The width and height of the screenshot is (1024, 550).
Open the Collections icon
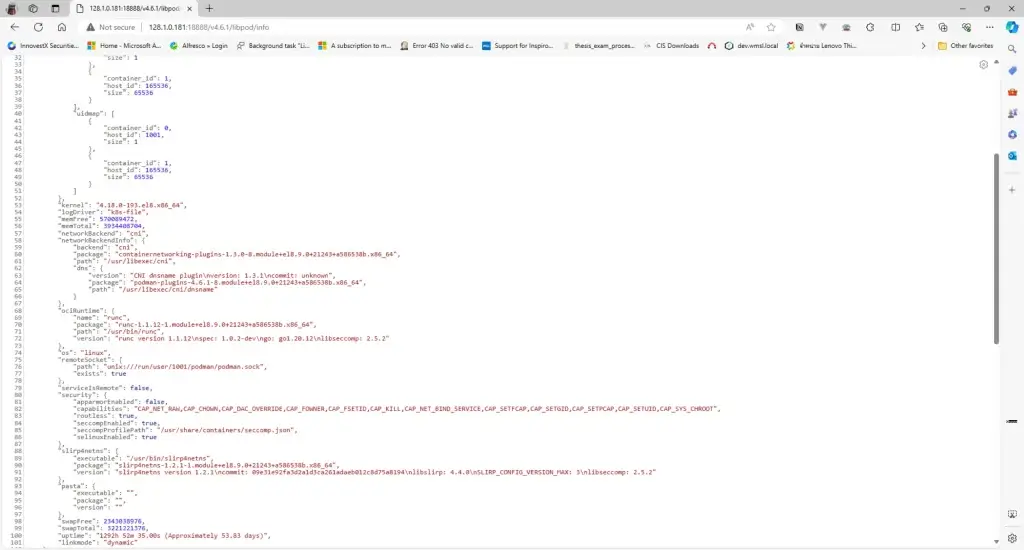[943, 27]
